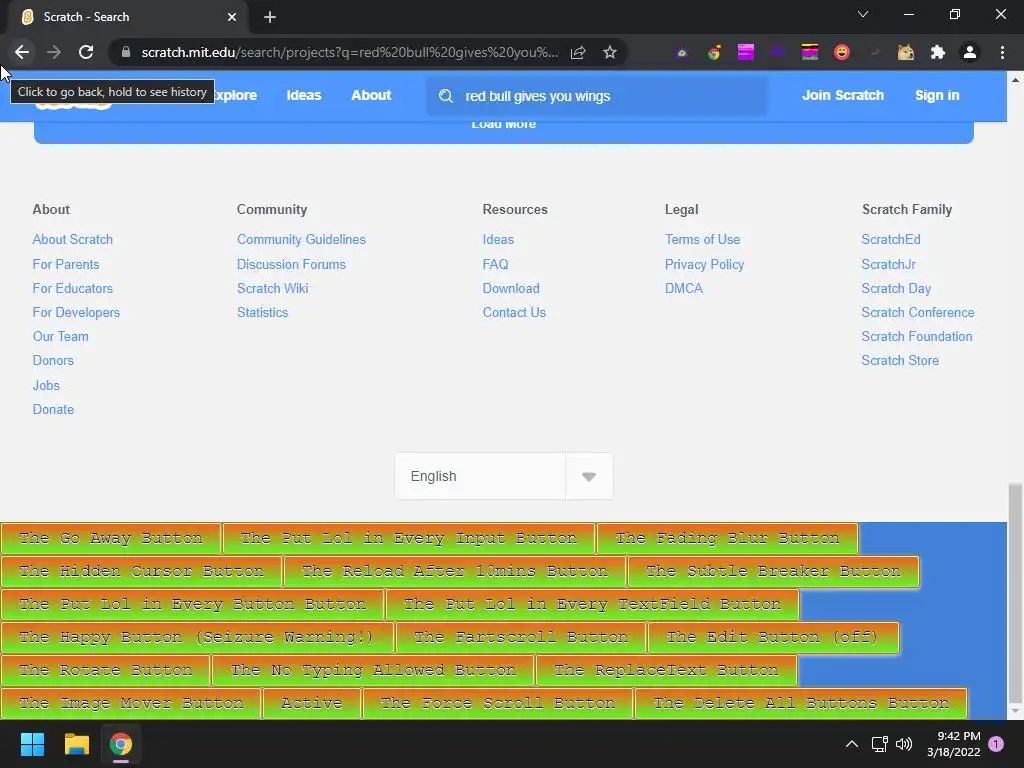Open the English language dropdown
This screenshot has height=768, width=1024.
(504, 476)
